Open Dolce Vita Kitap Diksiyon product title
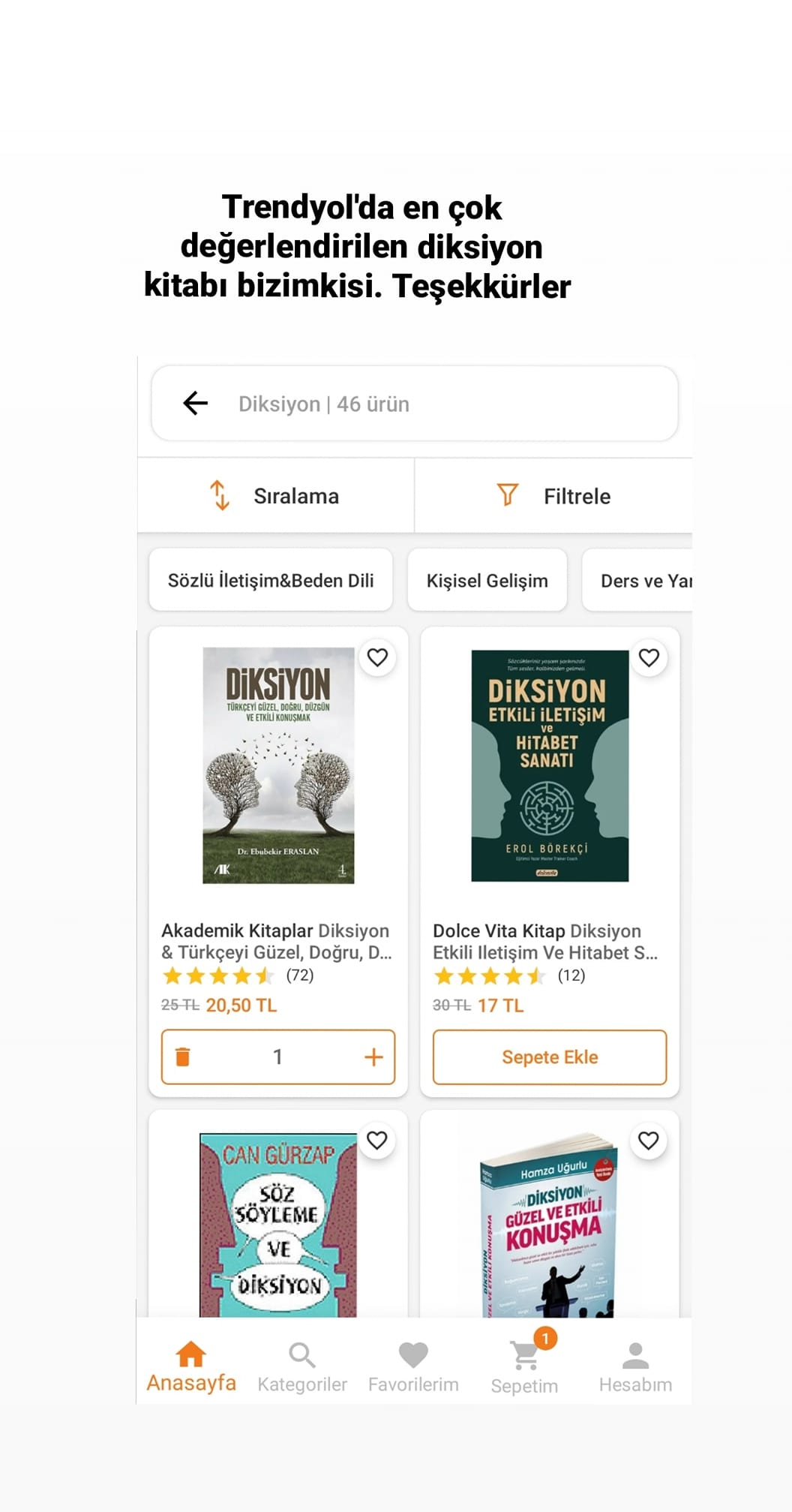 coord(545,941)
